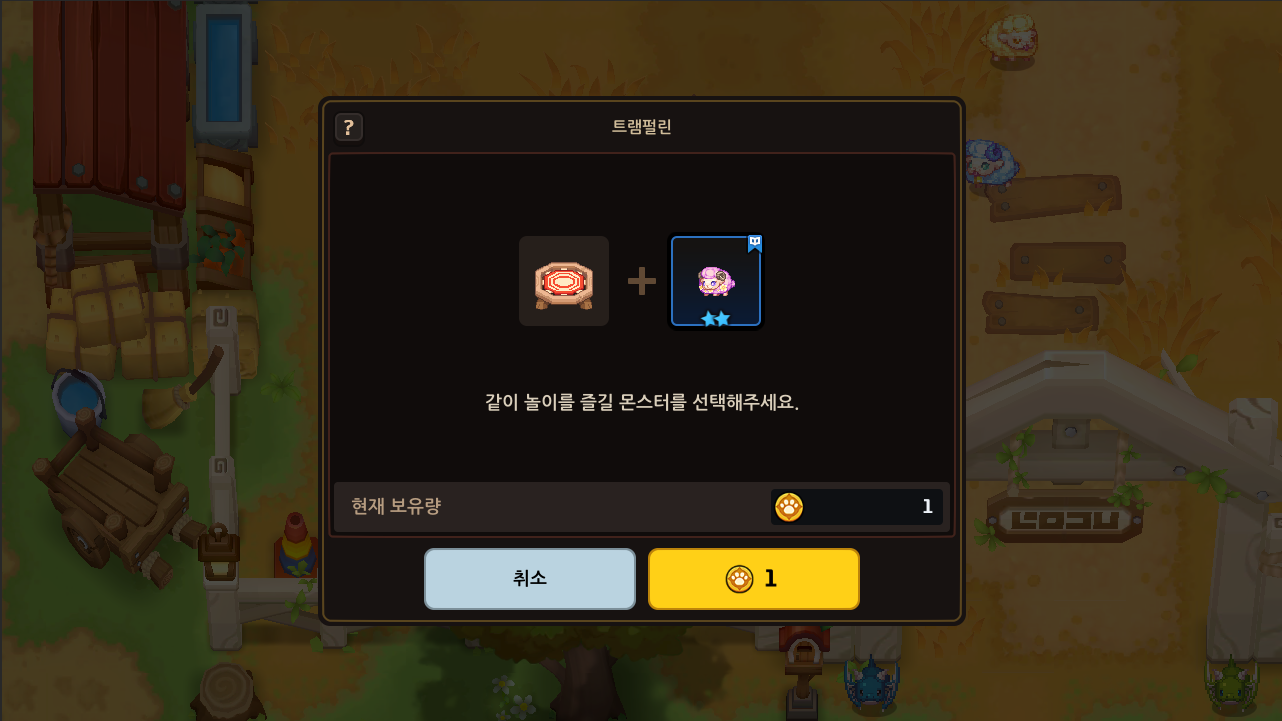The width and height of the screenshot is (1282, 721).
Task: Click the blue spiky monster at bottom
Action: pos(870,684)
